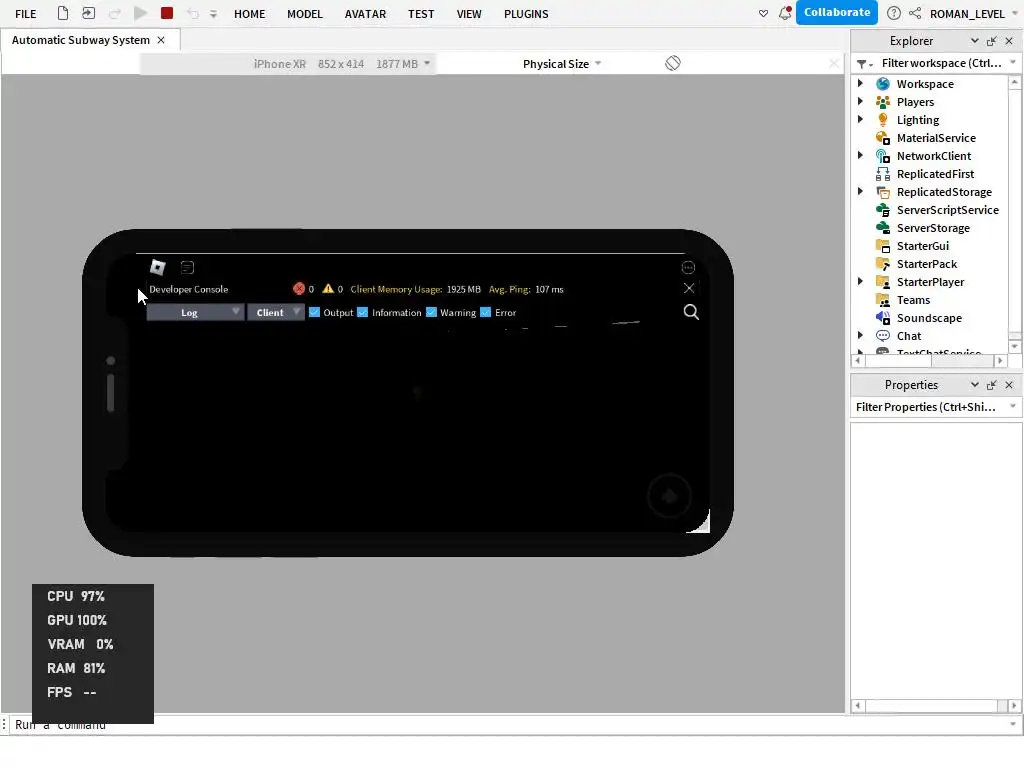This screenshot has height=768, width=1024.
Task: Switch to the PLUGINS ribbon tab
Action: (526, 14)
